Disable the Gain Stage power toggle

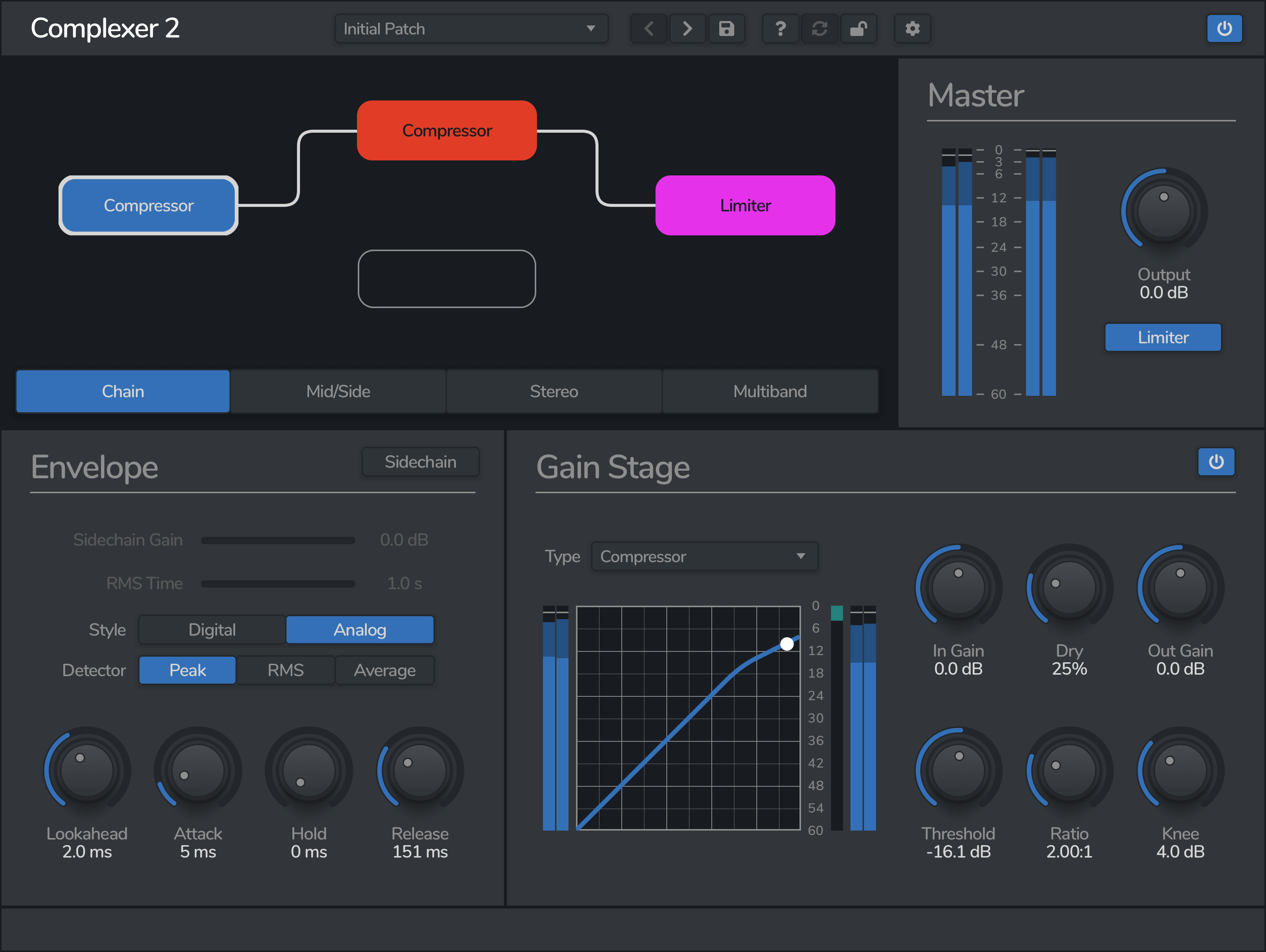1216,462
